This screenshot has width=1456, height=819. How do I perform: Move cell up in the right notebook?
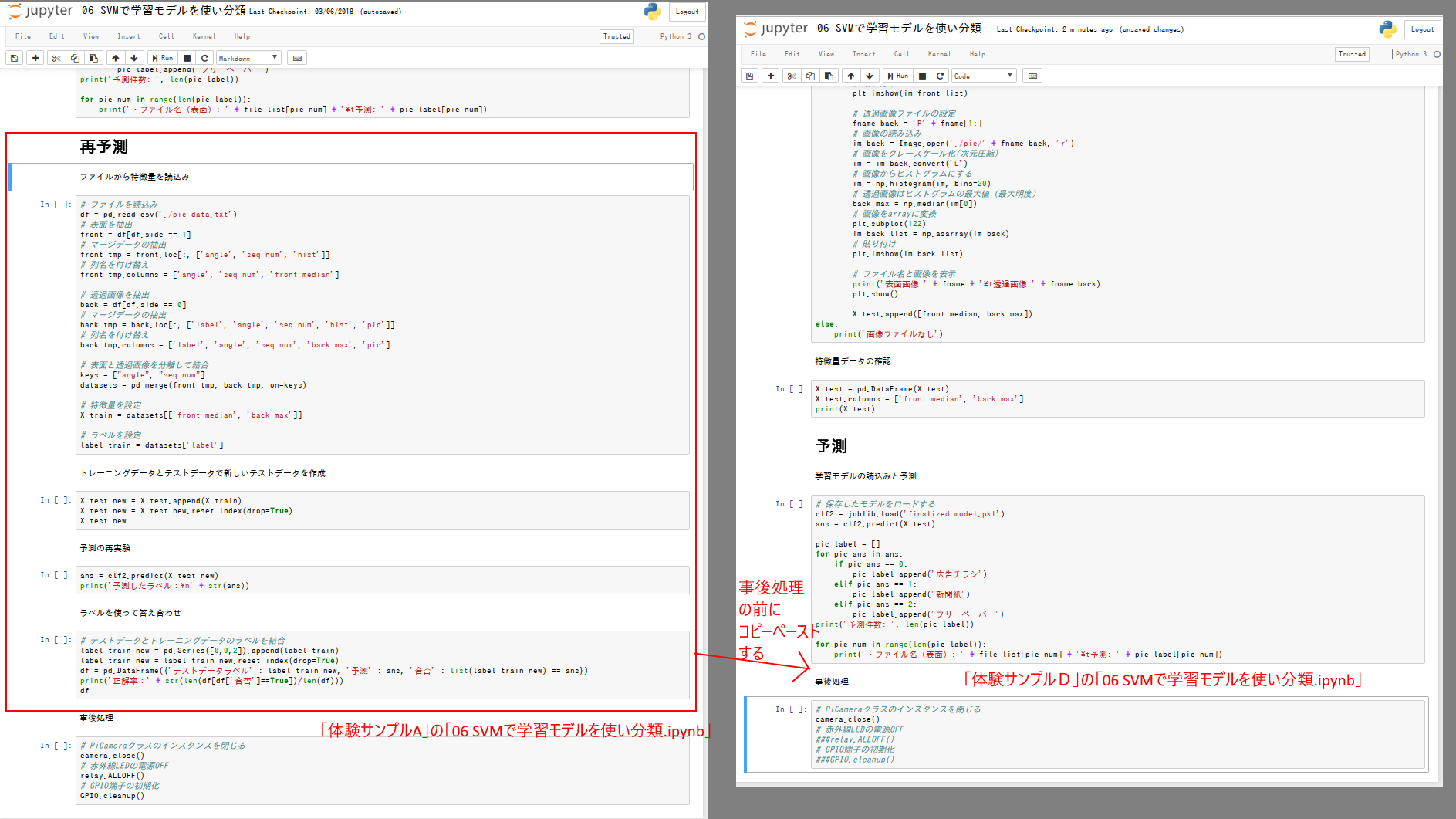click(850, 76)
